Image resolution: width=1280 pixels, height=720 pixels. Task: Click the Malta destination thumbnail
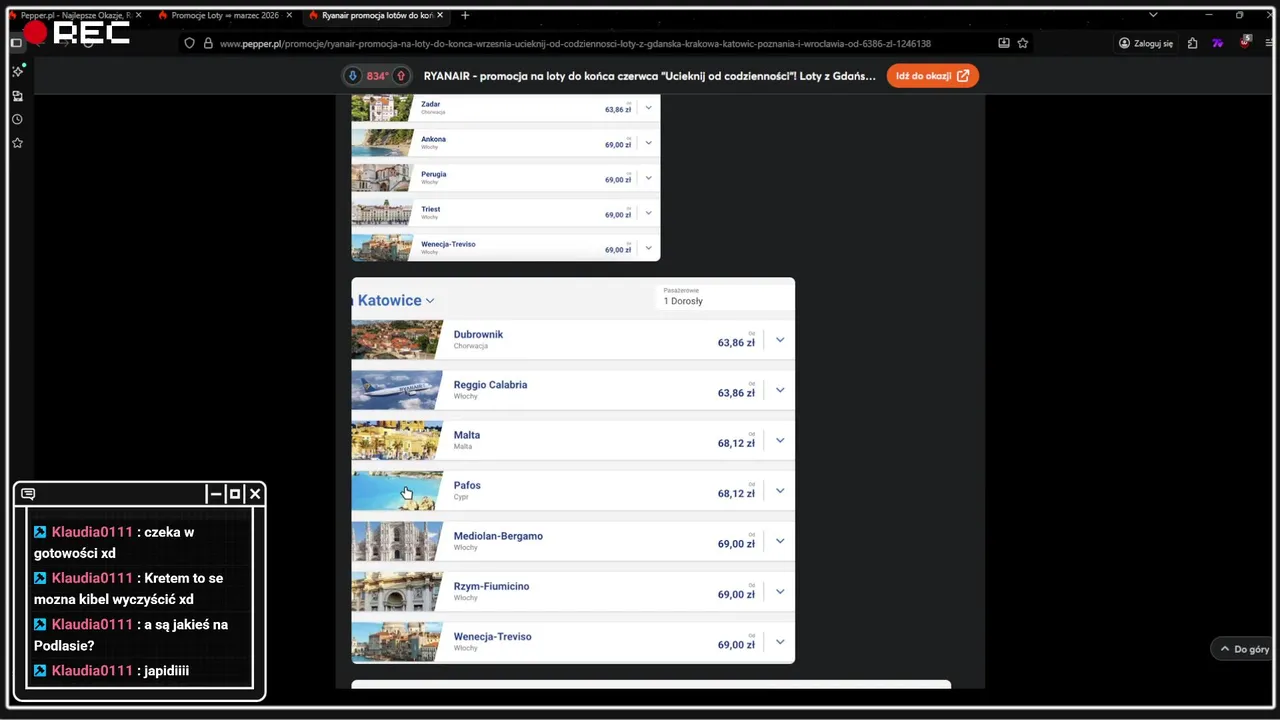coord(397,441)
